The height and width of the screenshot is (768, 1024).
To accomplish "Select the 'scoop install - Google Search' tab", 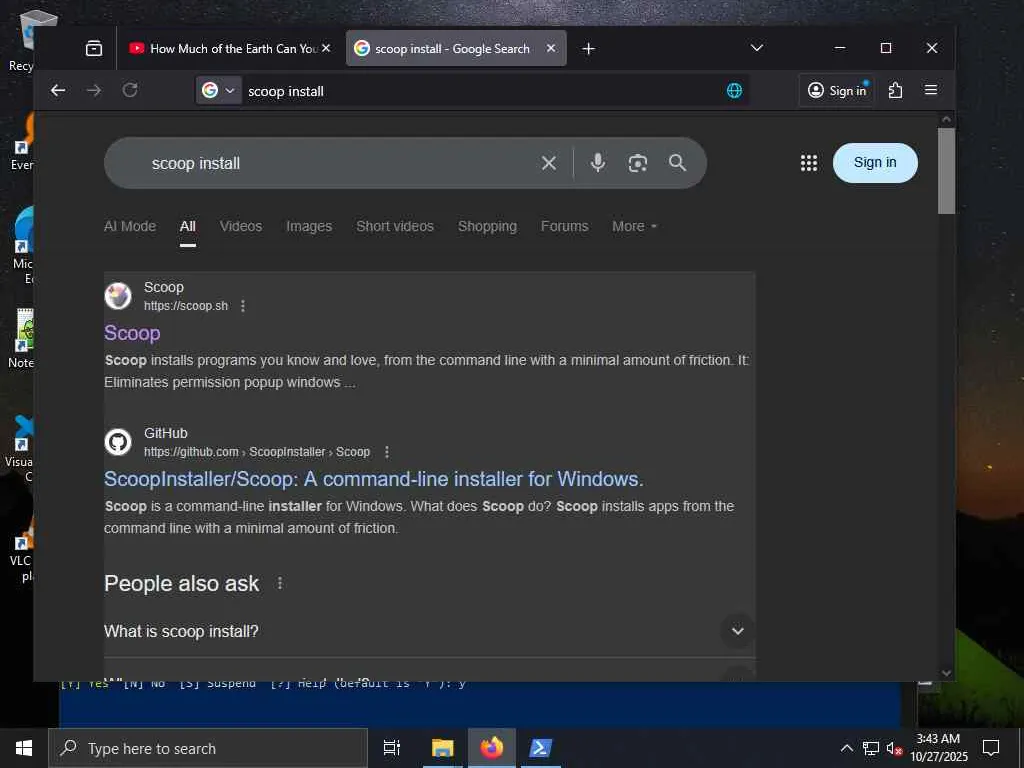I will point(456,48).
